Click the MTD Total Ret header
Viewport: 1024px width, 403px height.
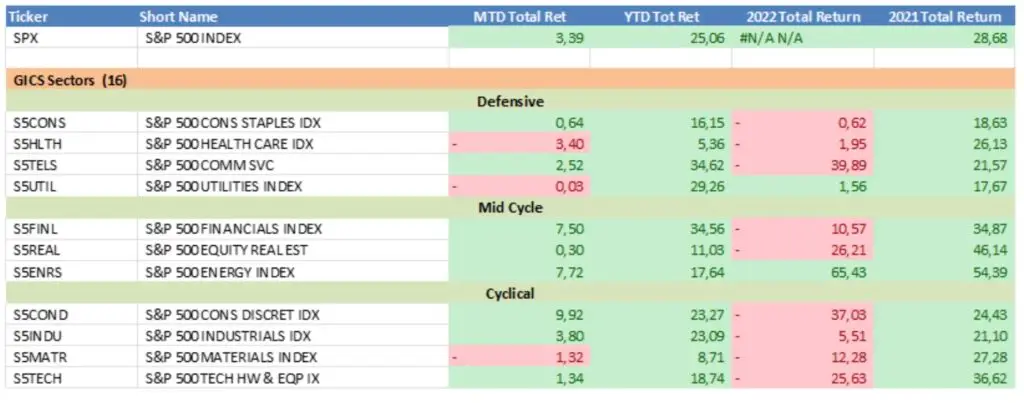[519, 17]
